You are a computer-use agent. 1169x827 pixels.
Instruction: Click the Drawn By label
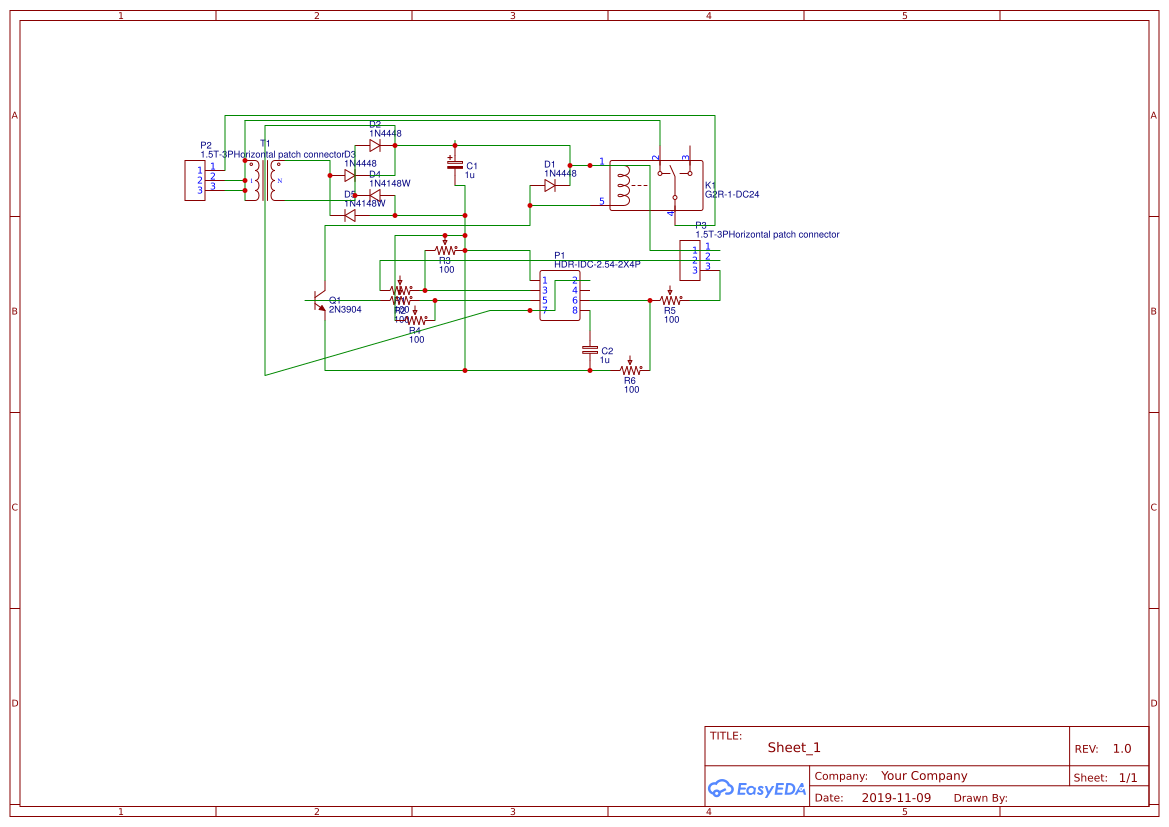coord(980,798)
